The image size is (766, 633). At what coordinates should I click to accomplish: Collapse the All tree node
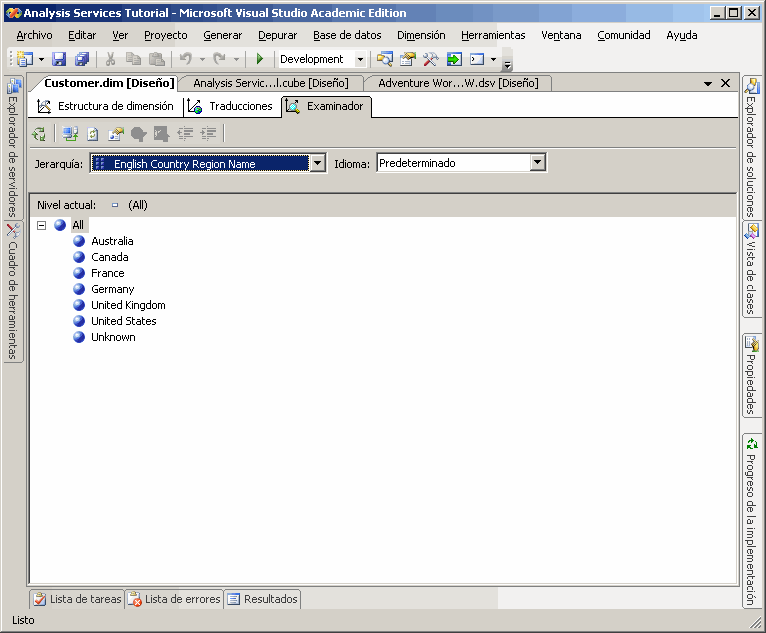point(42,225)
